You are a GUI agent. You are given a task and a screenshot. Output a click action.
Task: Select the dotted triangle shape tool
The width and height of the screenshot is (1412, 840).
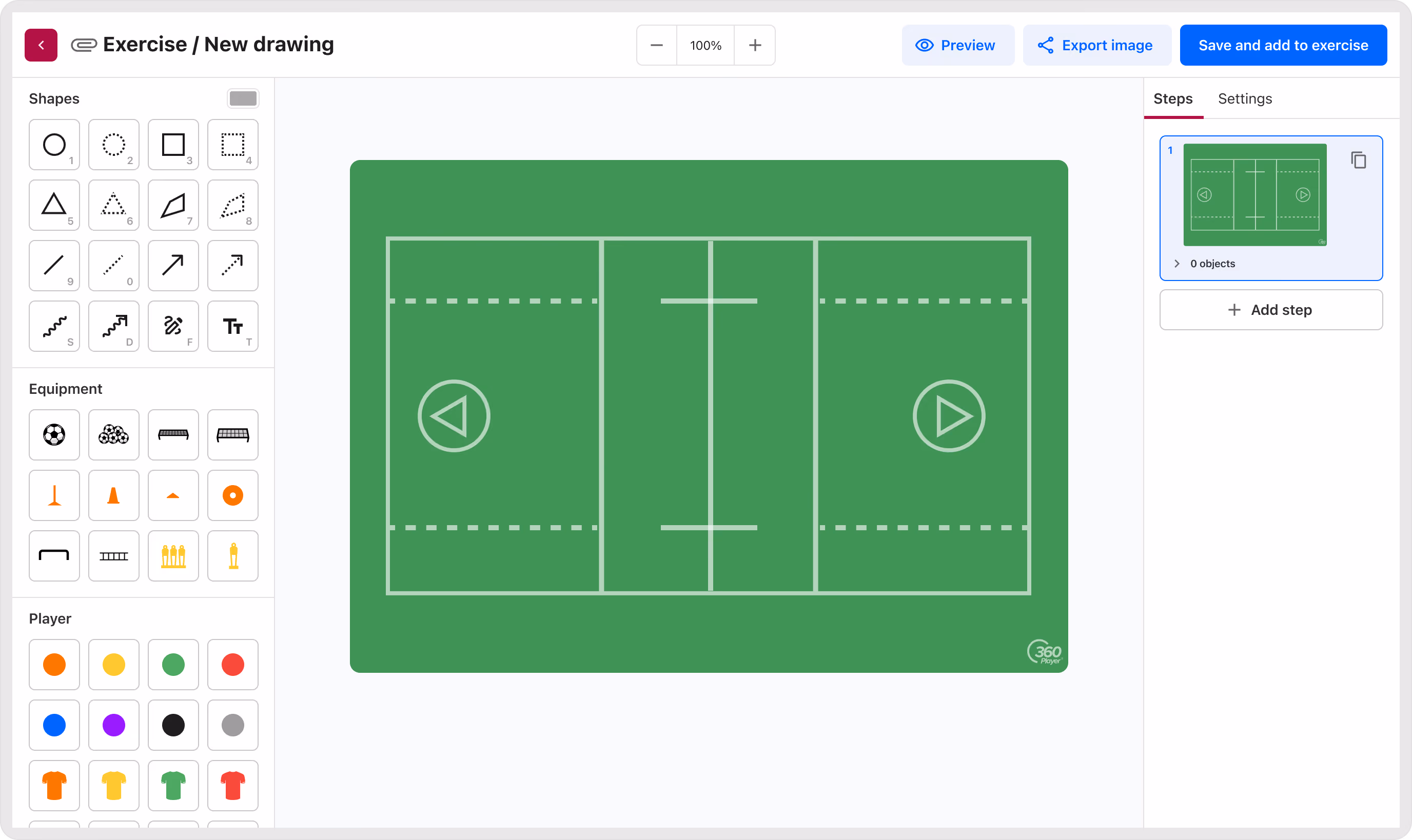click(x=114, y=205)
